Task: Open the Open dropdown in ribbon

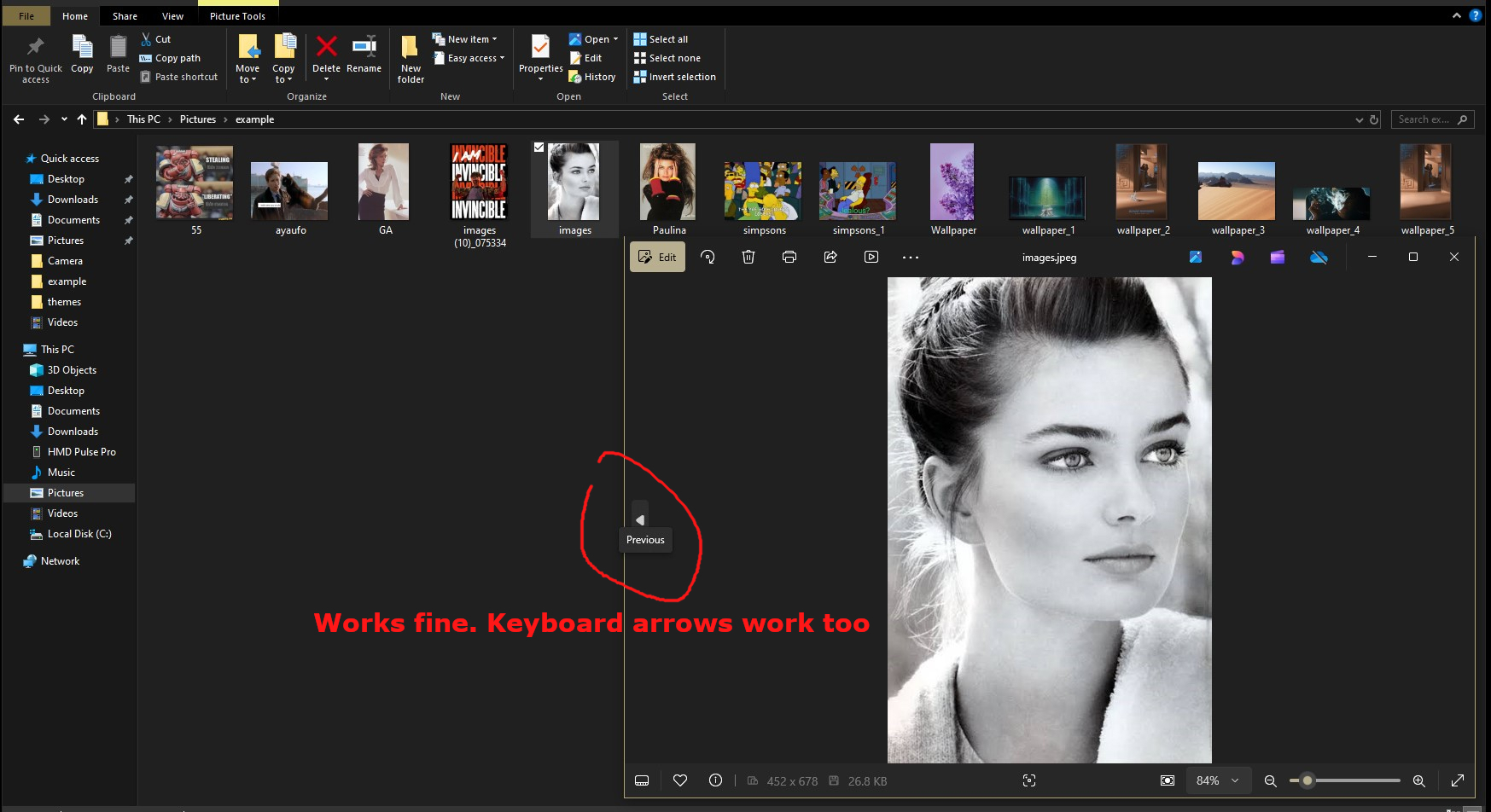Action: pos(594,39)
